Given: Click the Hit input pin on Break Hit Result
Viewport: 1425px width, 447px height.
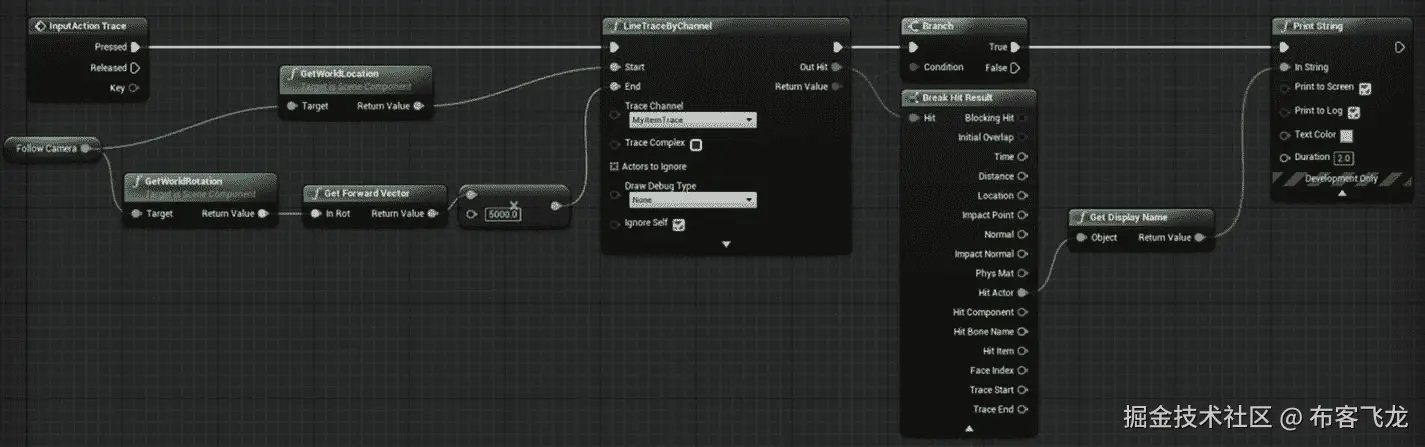Looking at the screenshot, I should point(913,118).
